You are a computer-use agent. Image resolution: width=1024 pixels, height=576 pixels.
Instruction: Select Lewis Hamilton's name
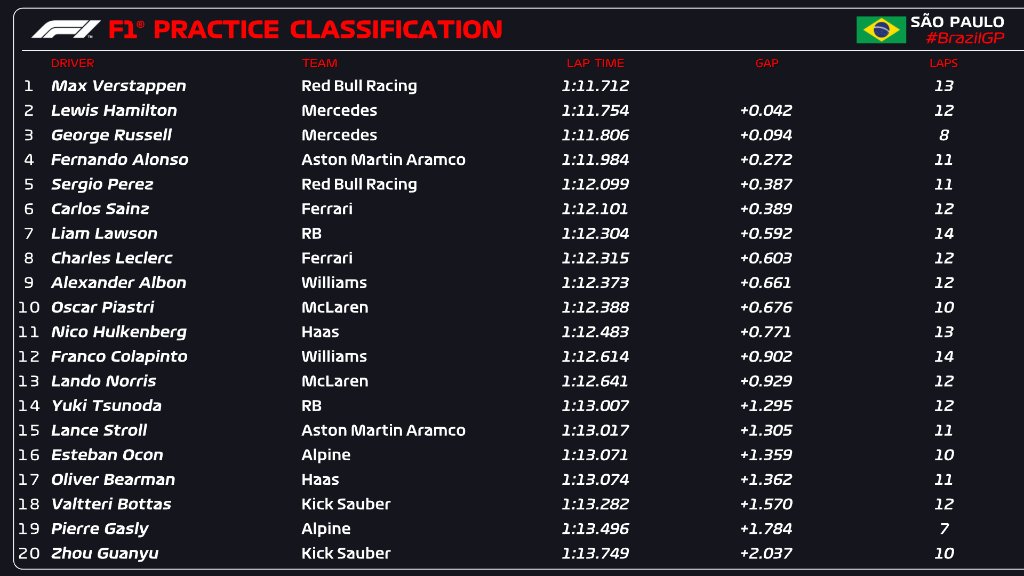coord(114,111)
